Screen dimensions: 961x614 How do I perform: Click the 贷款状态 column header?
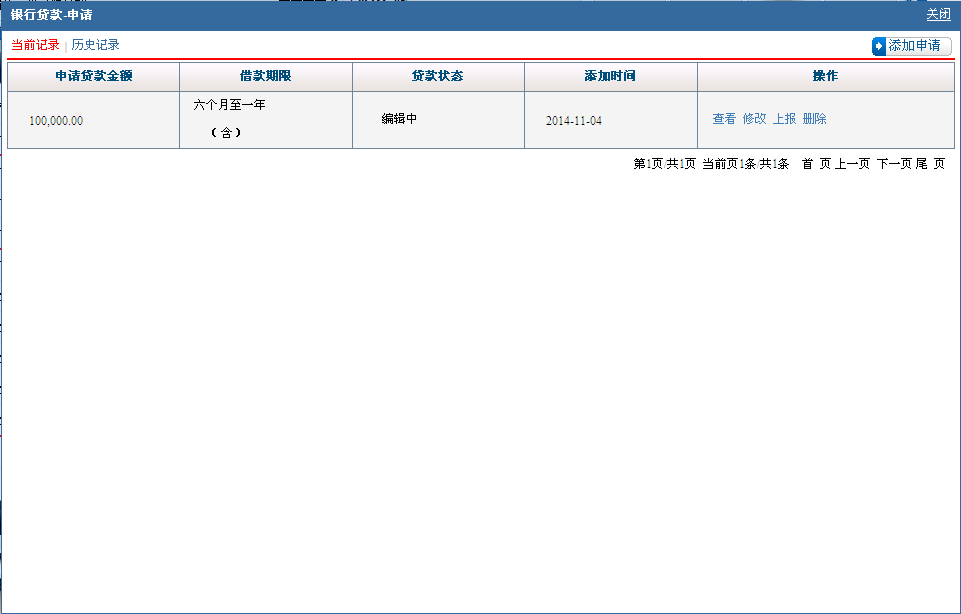438,77
